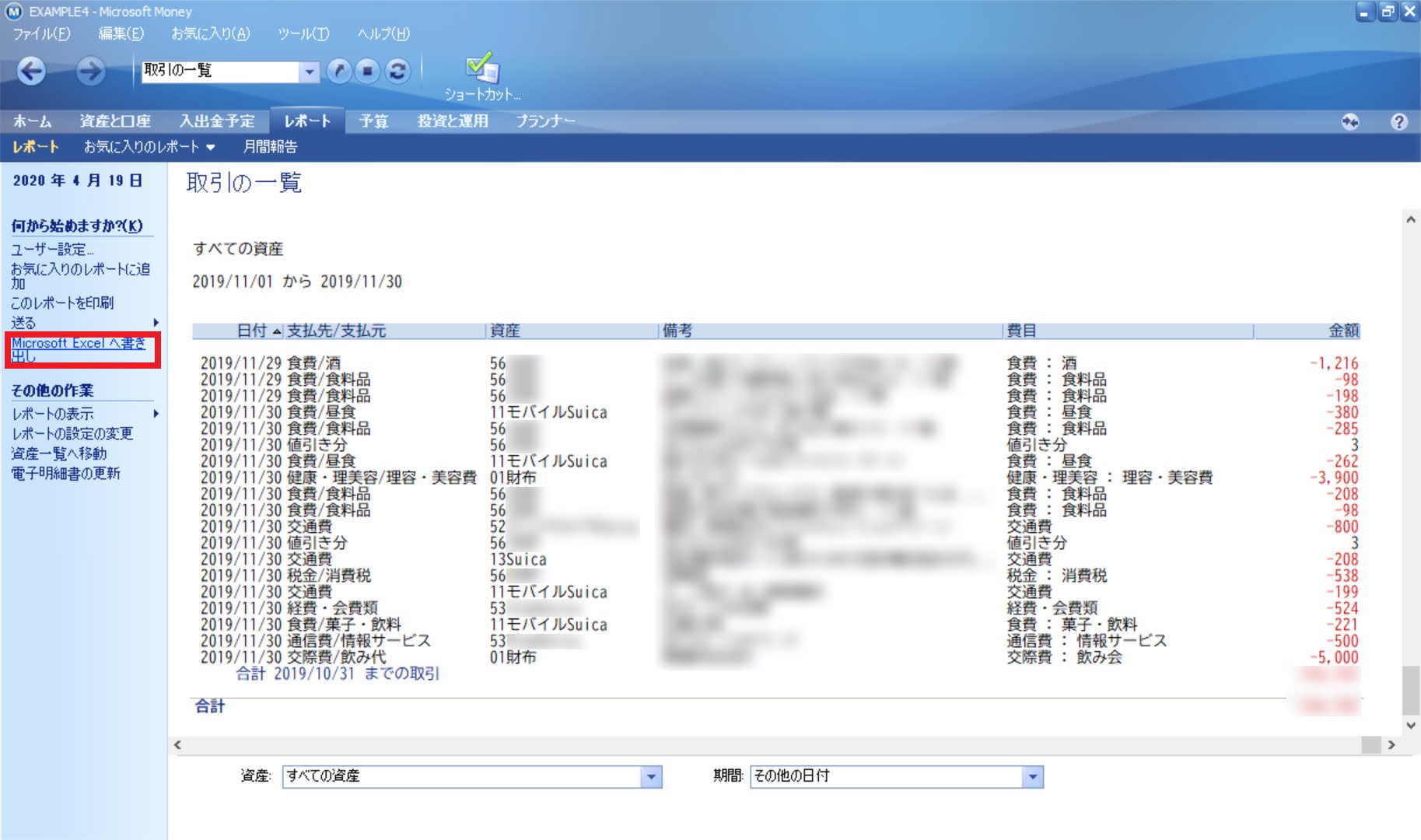
Task: Switch to the 資産と口座 tab
Action: click(x=115, y=121)
